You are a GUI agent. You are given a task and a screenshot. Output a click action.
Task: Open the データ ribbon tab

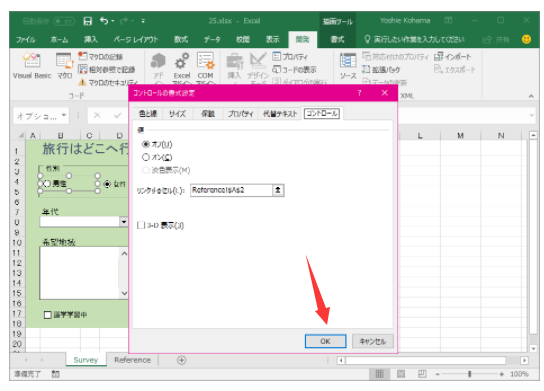(212, 40)
